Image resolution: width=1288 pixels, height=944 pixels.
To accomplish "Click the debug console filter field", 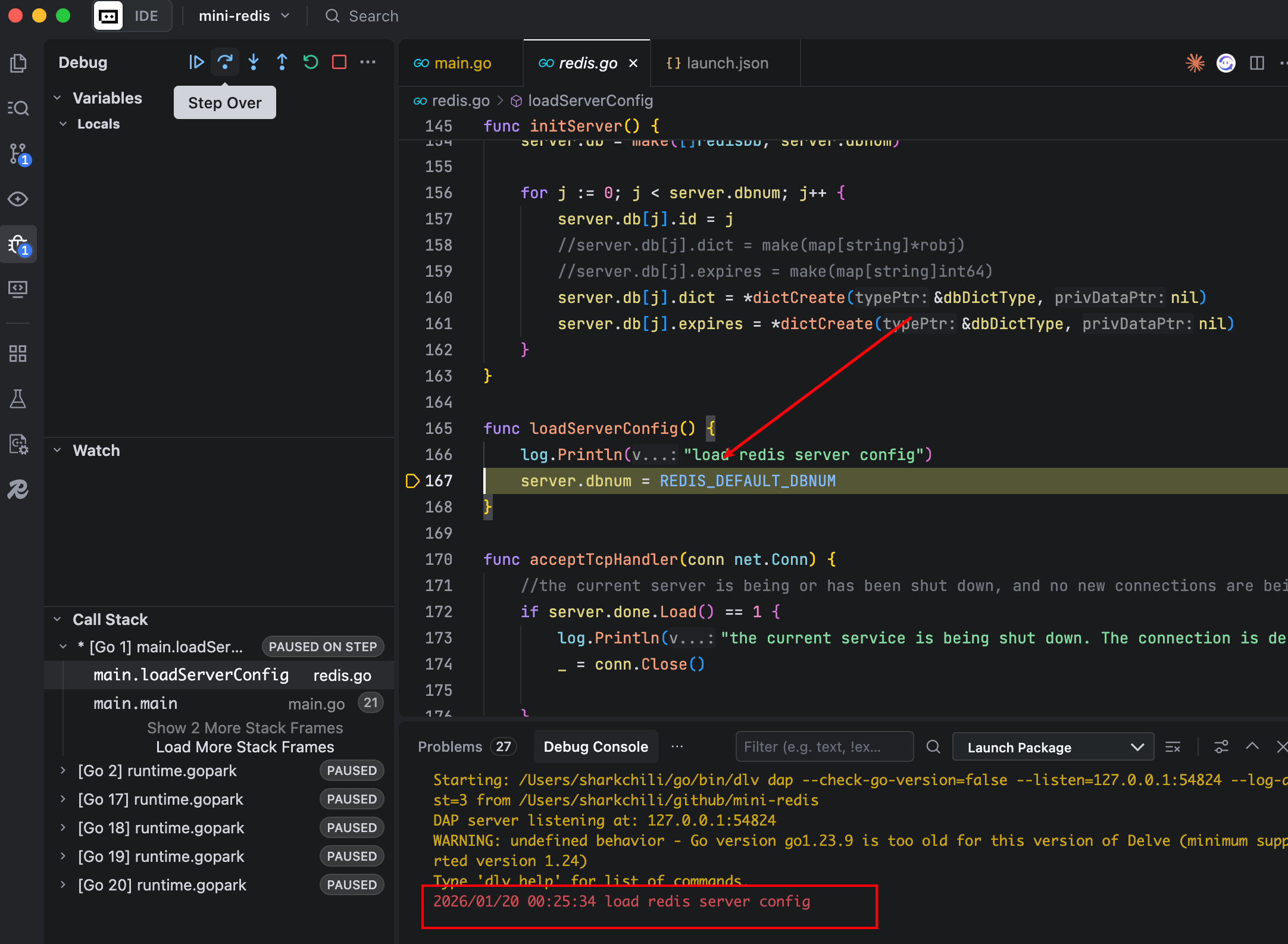I will point(824,747).
